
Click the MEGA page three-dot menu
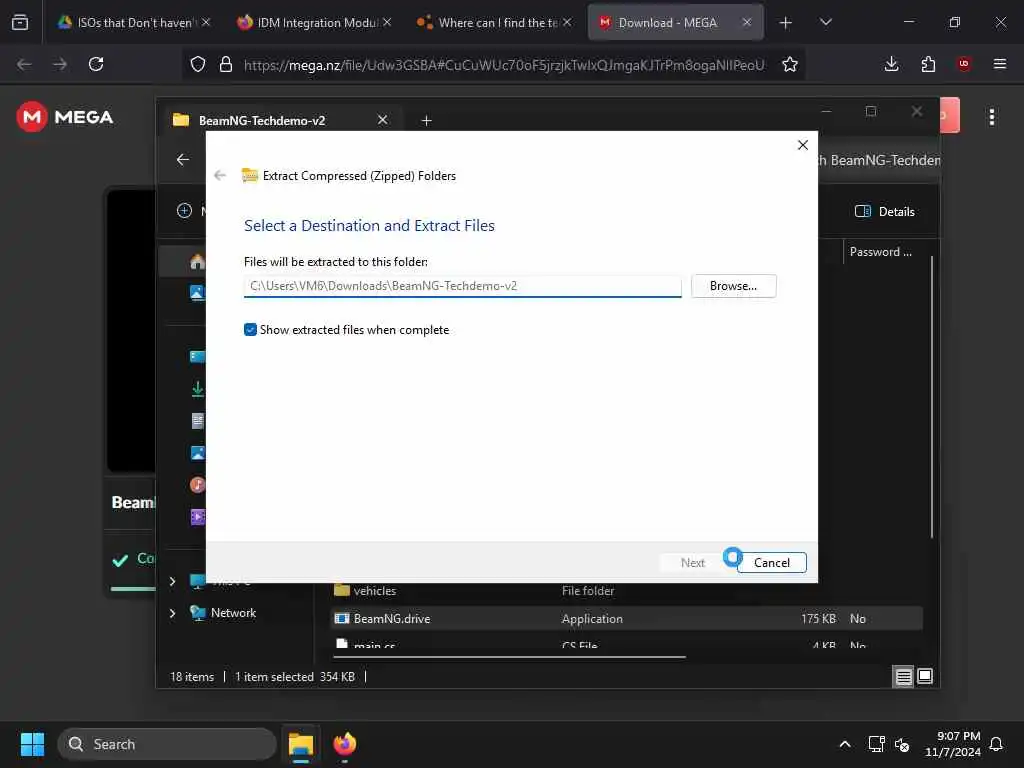point(991,117)
